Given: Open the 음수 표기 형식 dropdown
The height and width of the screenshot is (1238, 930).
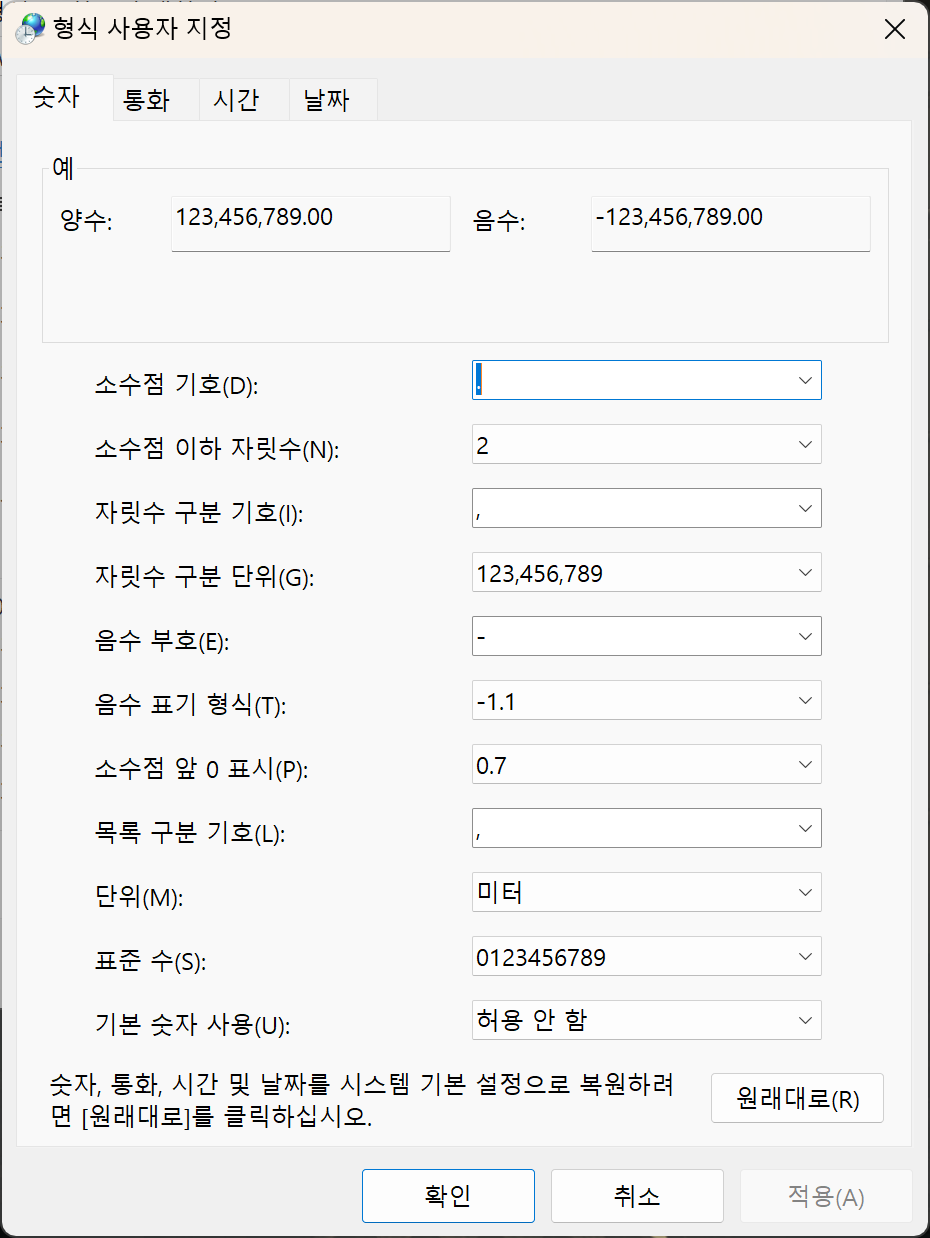Looking at the screenshot, I should click(x=805, y=701).
